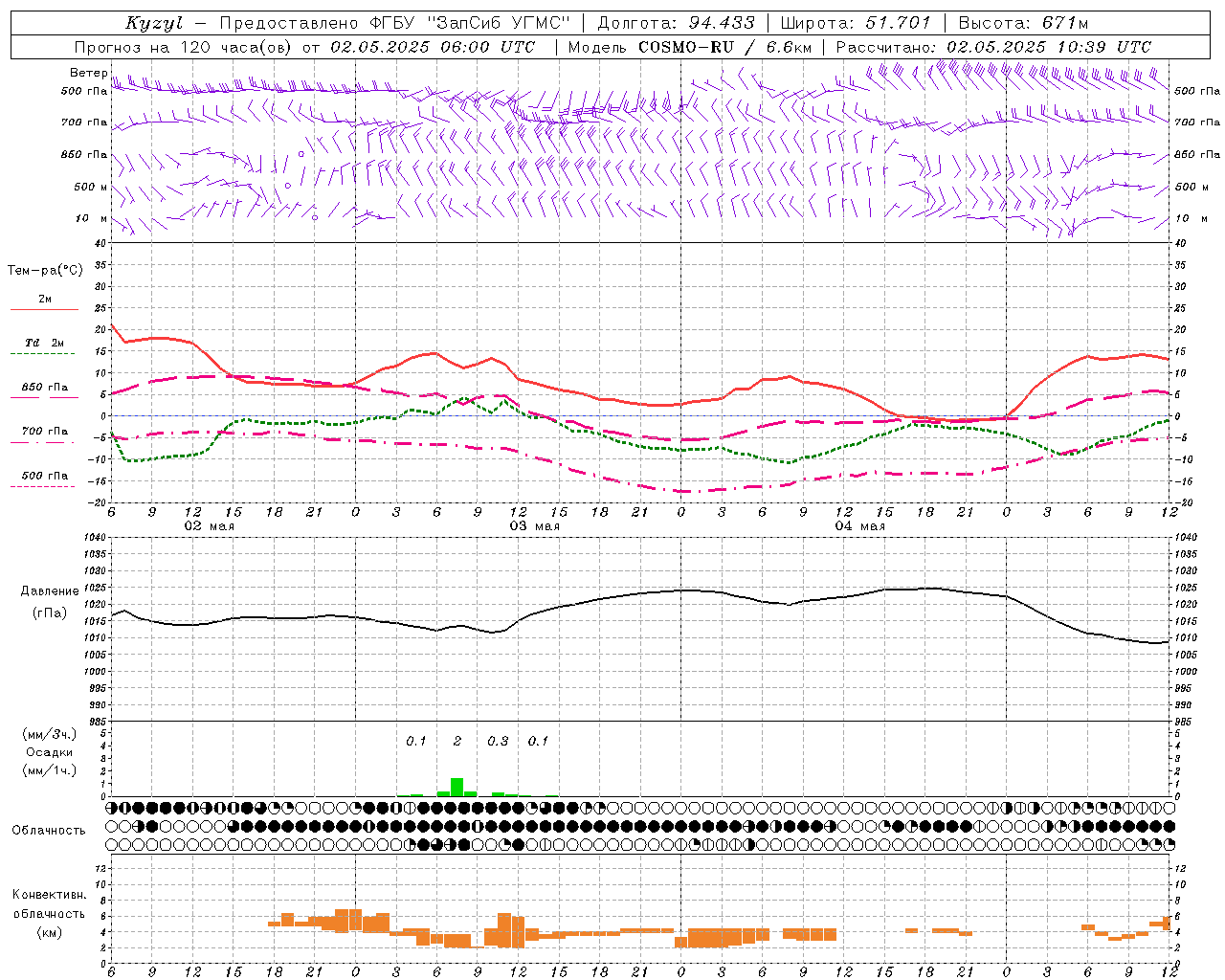Select the (км) unit label of the convective panel
The height and width of the screenshot is (980, 1225).
coord(50,932)
